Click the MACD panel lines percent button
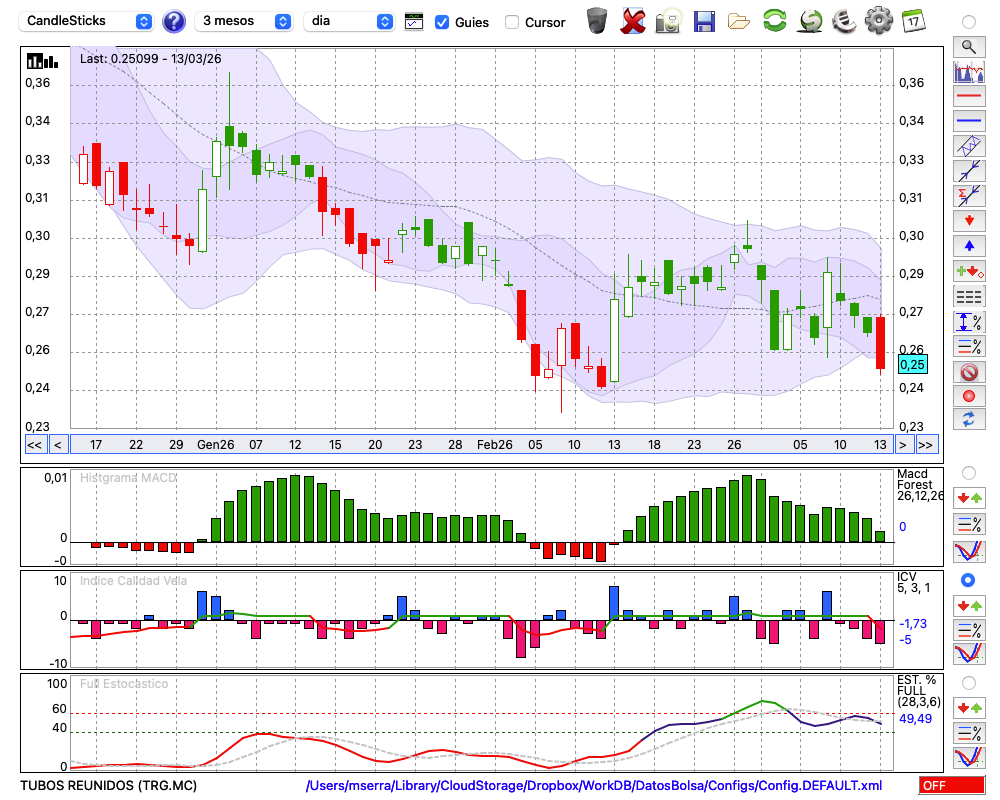1000x800 pixels. (x=969, y=524)
